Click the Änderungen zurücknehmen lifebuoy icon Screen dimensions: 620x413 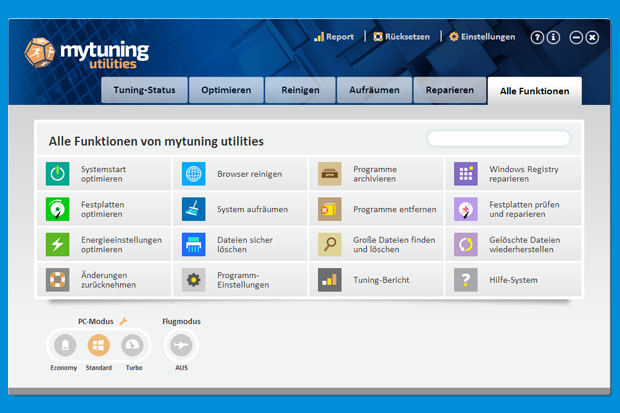coord(58,280)
